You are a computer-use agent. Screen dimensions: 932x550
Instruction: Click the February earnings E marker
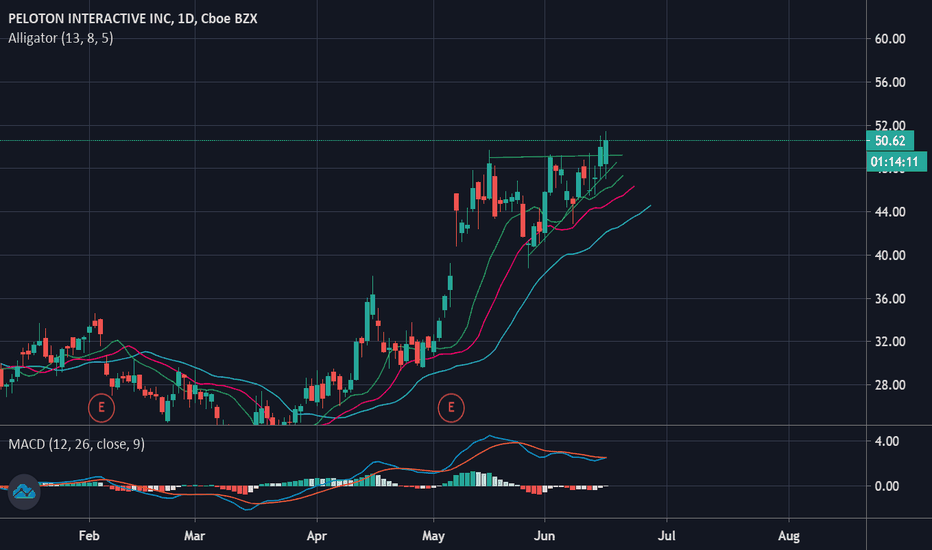pos(101,407)
